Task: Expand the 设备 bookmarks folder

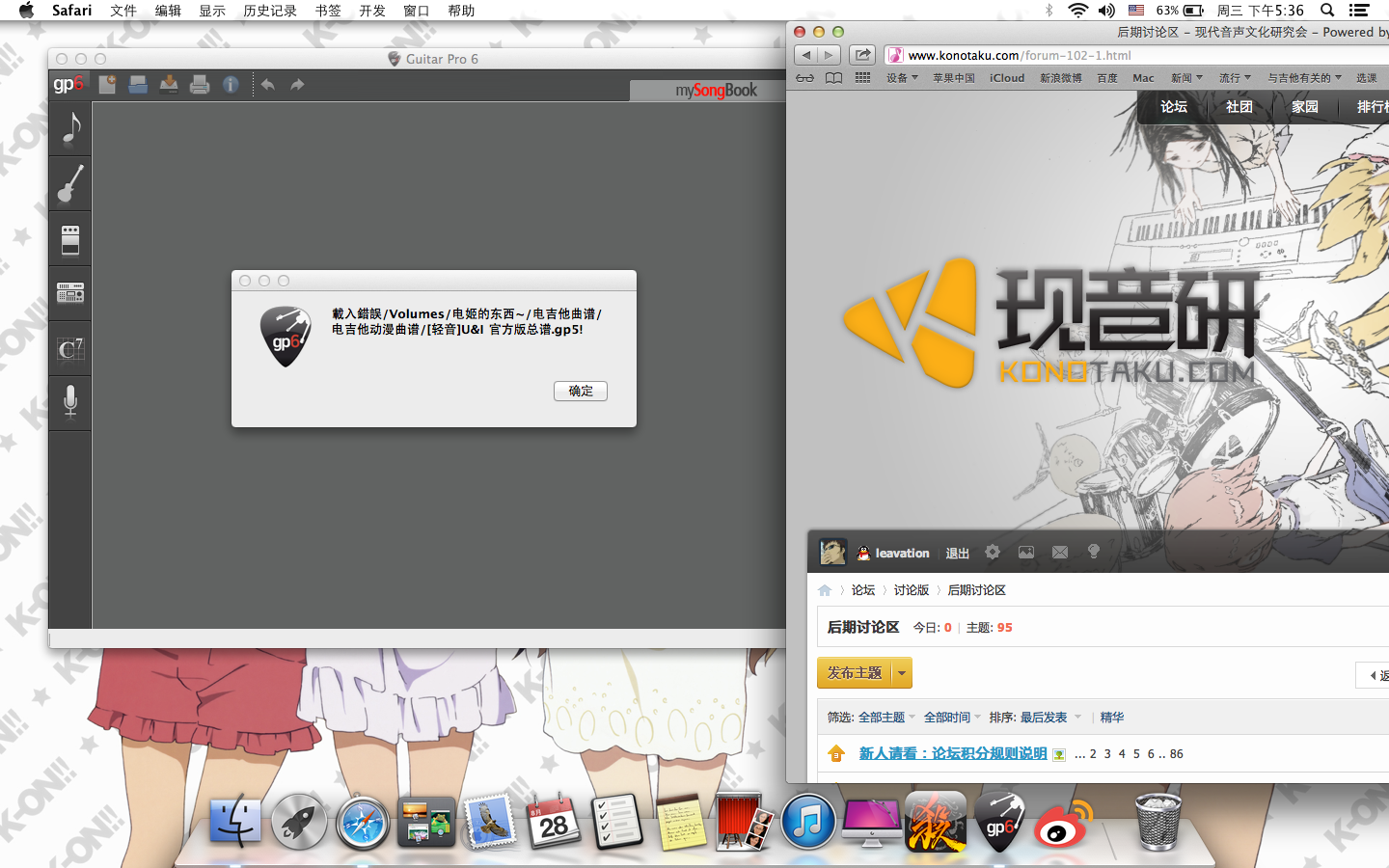Action: (902, 78)
